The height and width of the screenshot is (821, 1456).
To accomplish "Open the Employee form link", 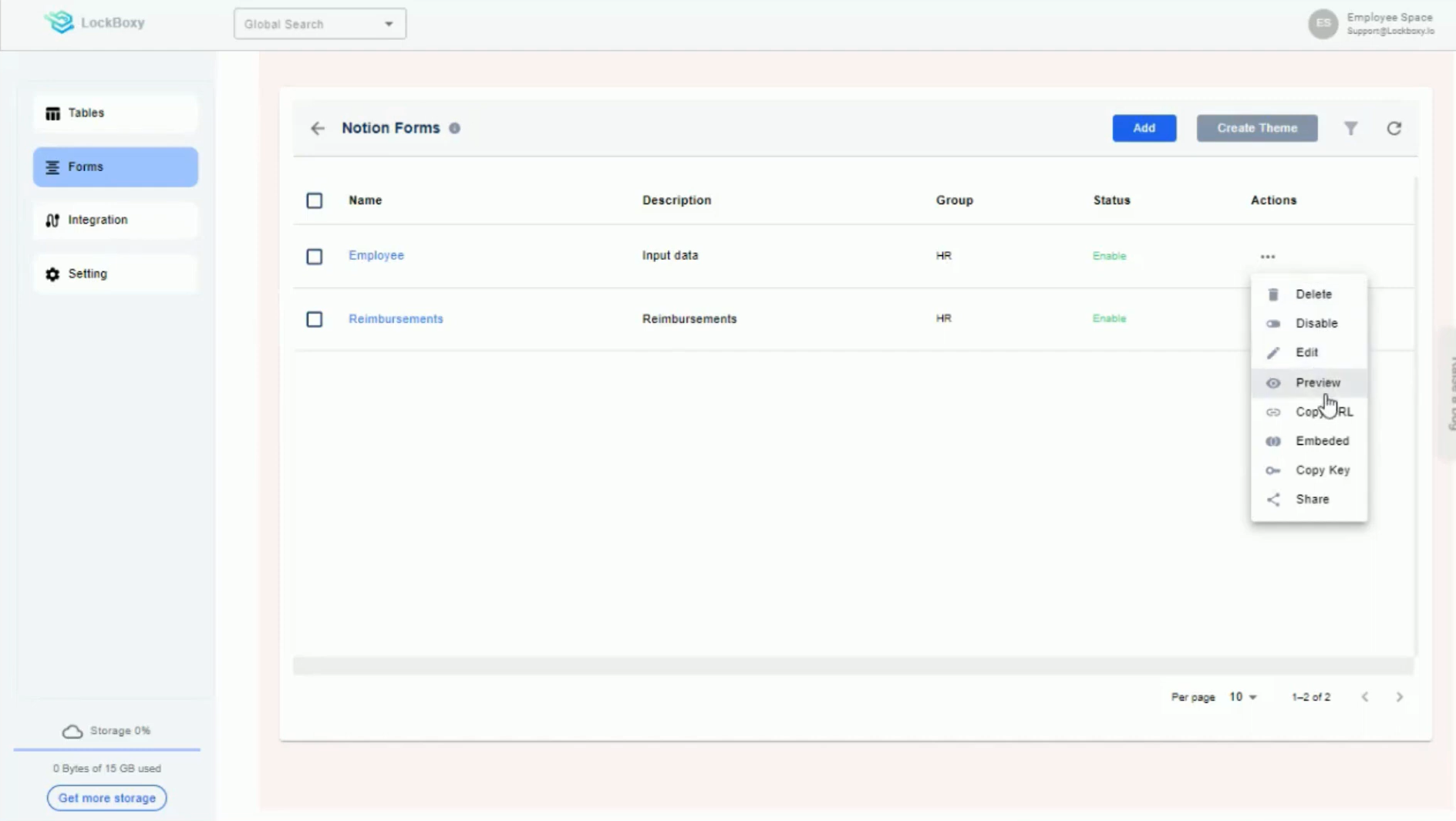I will (376, 256).
